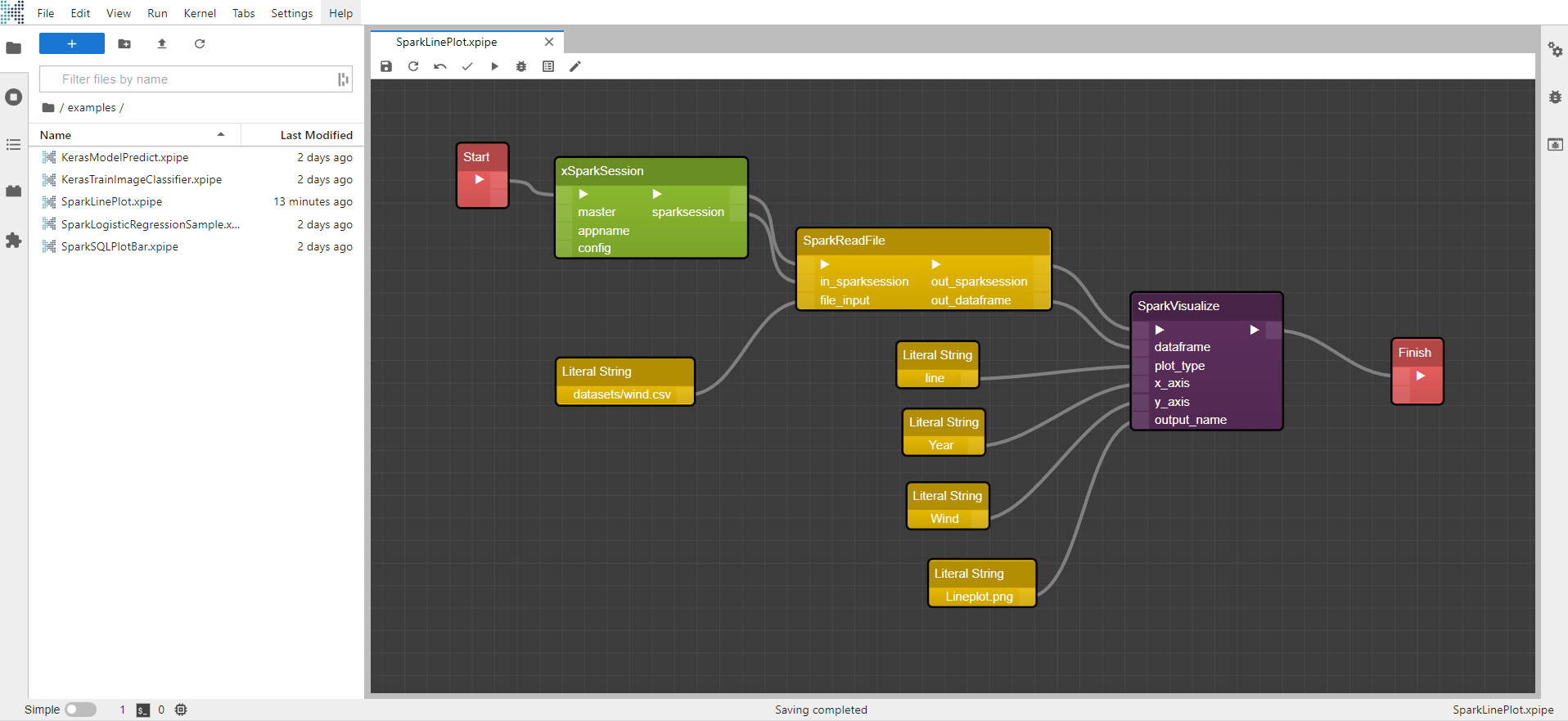Click the compile checkmark icon
The width and height of the screenshot is (1568, 721).
click(x=467, y=66)
